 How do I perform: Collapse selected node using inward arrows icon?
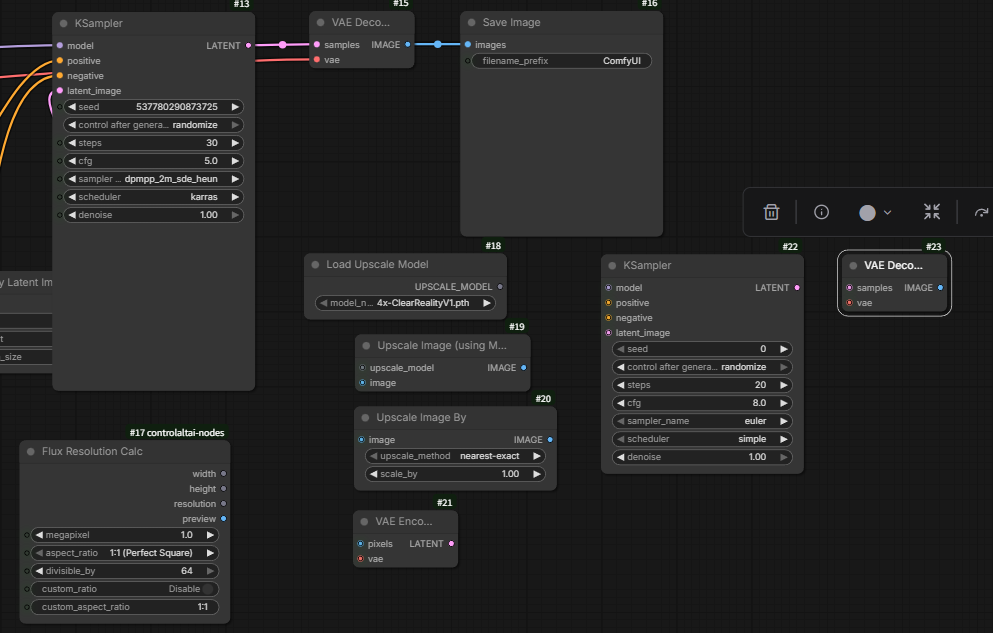click(x=932, y=212)
